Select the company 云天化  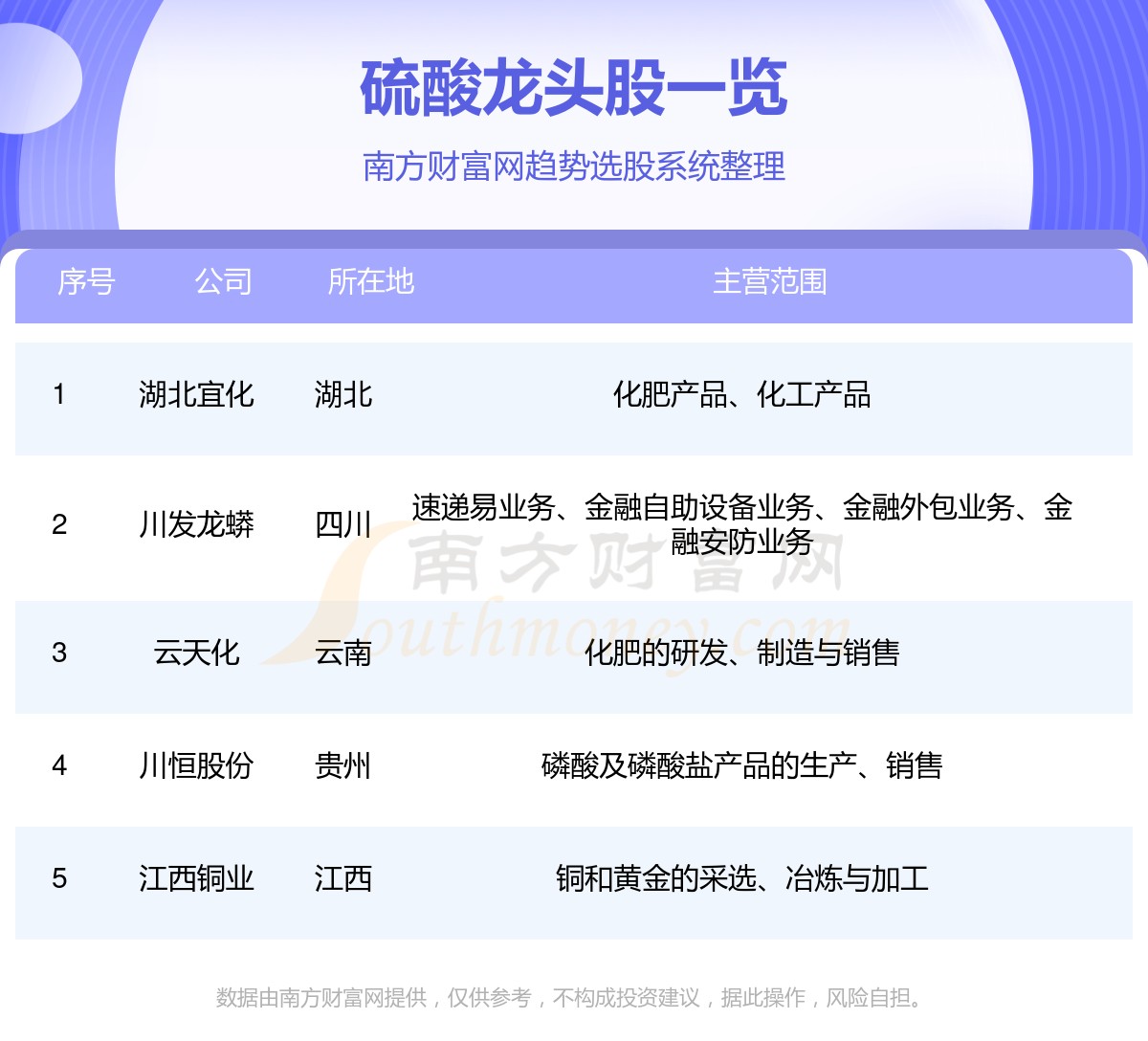pos(196,653)
